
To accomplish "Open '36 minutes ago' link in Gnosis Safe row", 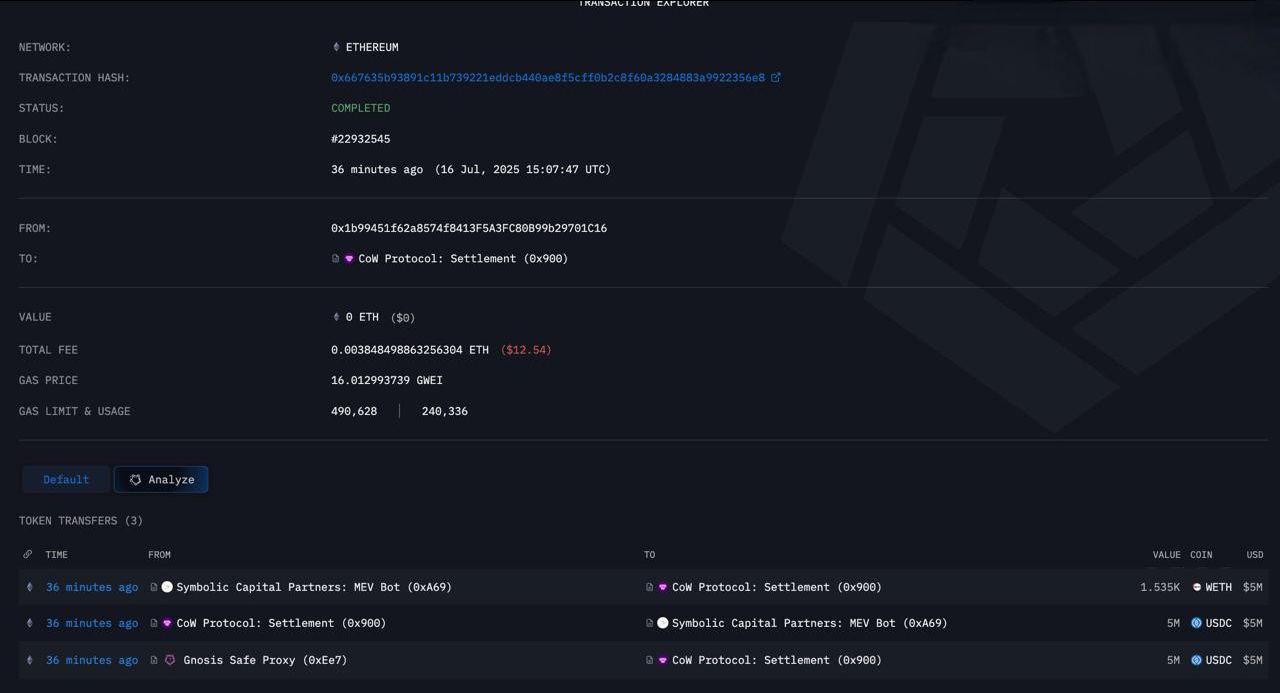I will [92, 661].
